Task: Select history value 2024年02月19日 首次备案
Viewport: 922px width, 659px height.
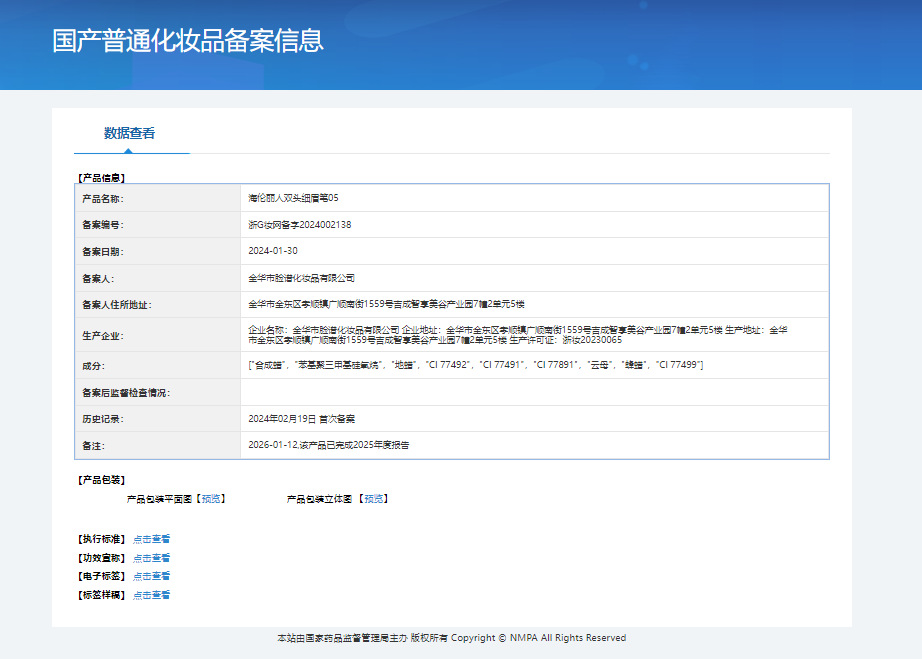Action: 302,419
